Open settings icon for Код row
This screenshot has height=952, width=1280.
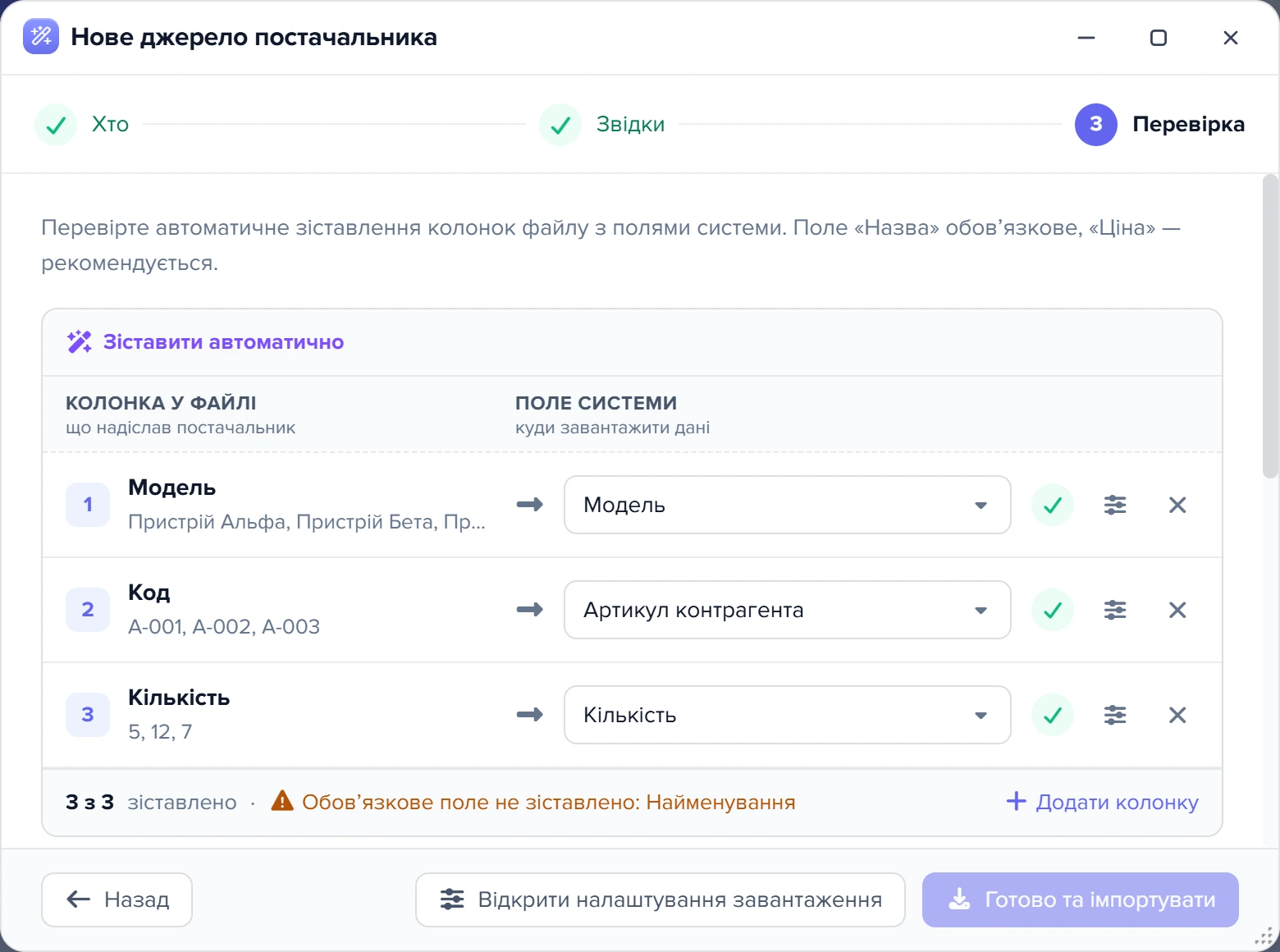[x=1115, y=610]
